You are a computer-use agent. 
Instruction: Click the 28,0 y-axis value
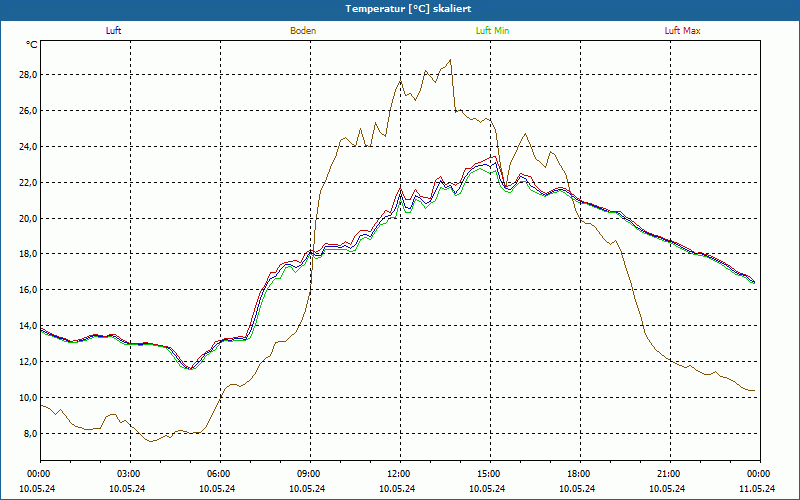[x=28, y=75]
